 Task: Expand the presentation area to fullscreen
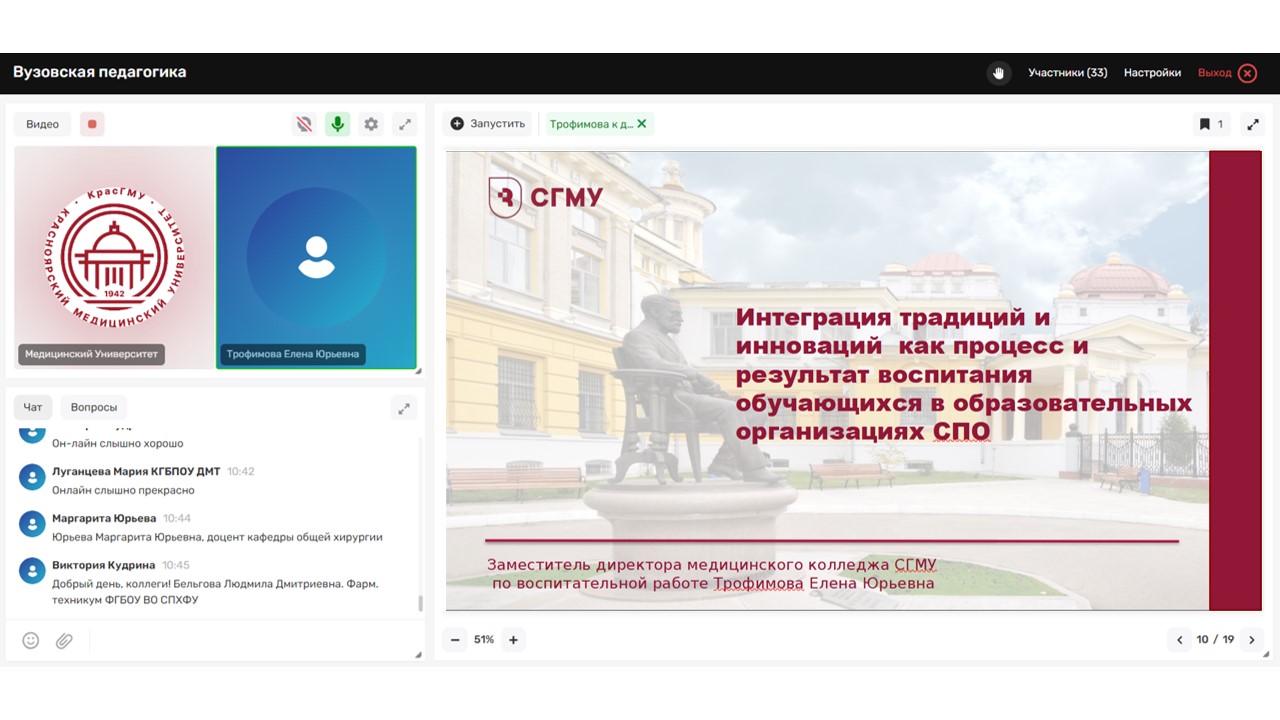click(x=1252, y=124)
